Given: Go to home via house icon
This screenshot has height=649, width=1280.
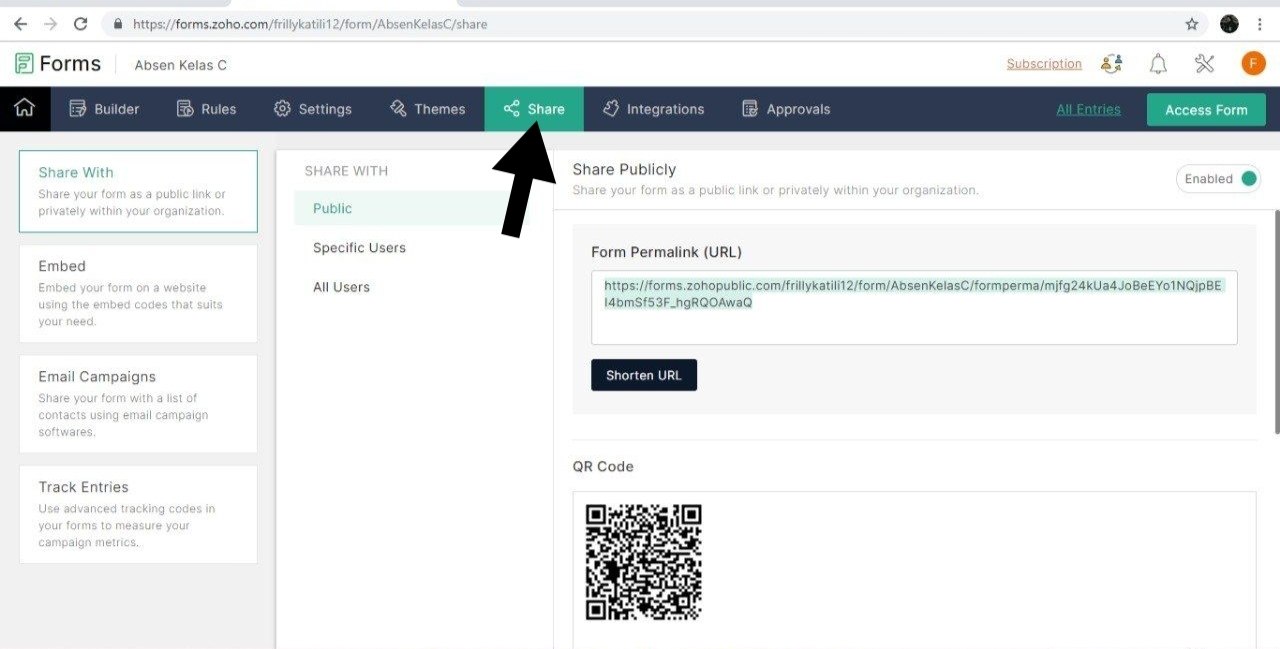Looking at the screenshot, I should tap(24, 108).
